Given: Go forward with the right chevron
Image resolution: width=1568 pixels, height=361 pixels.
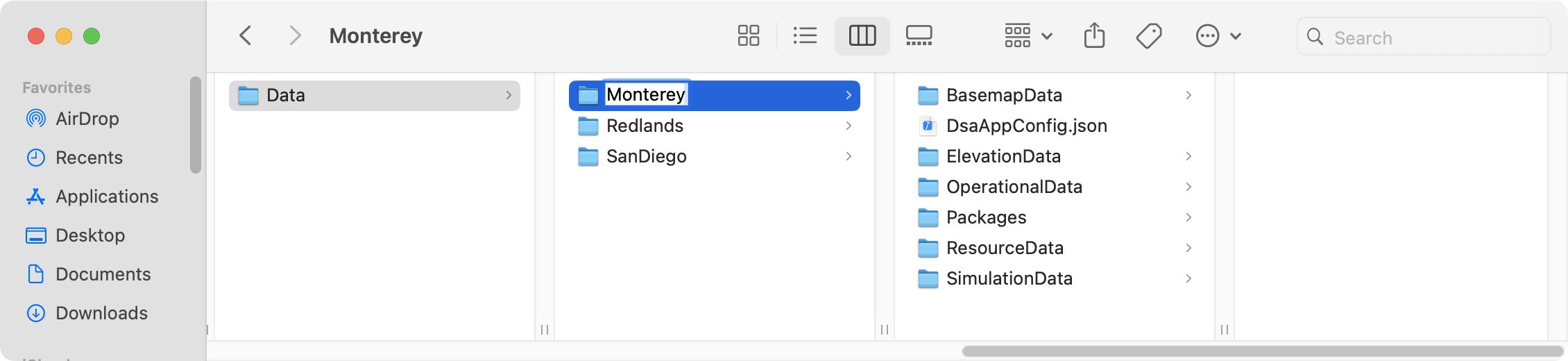Looking at the screenshot, I should [x=295, y=35].
